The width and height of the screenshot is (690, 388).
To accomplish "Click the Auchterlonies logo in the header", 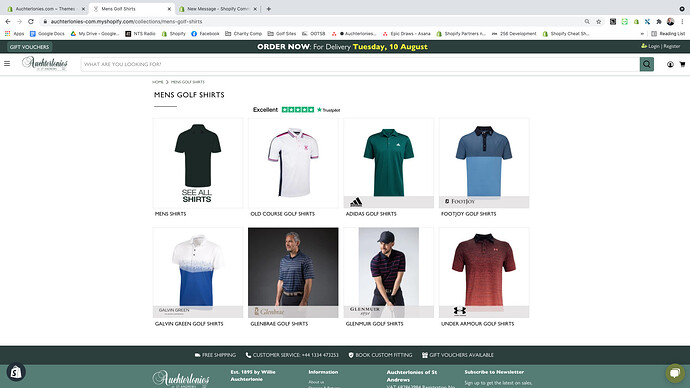I will click(x=45, y=63).
